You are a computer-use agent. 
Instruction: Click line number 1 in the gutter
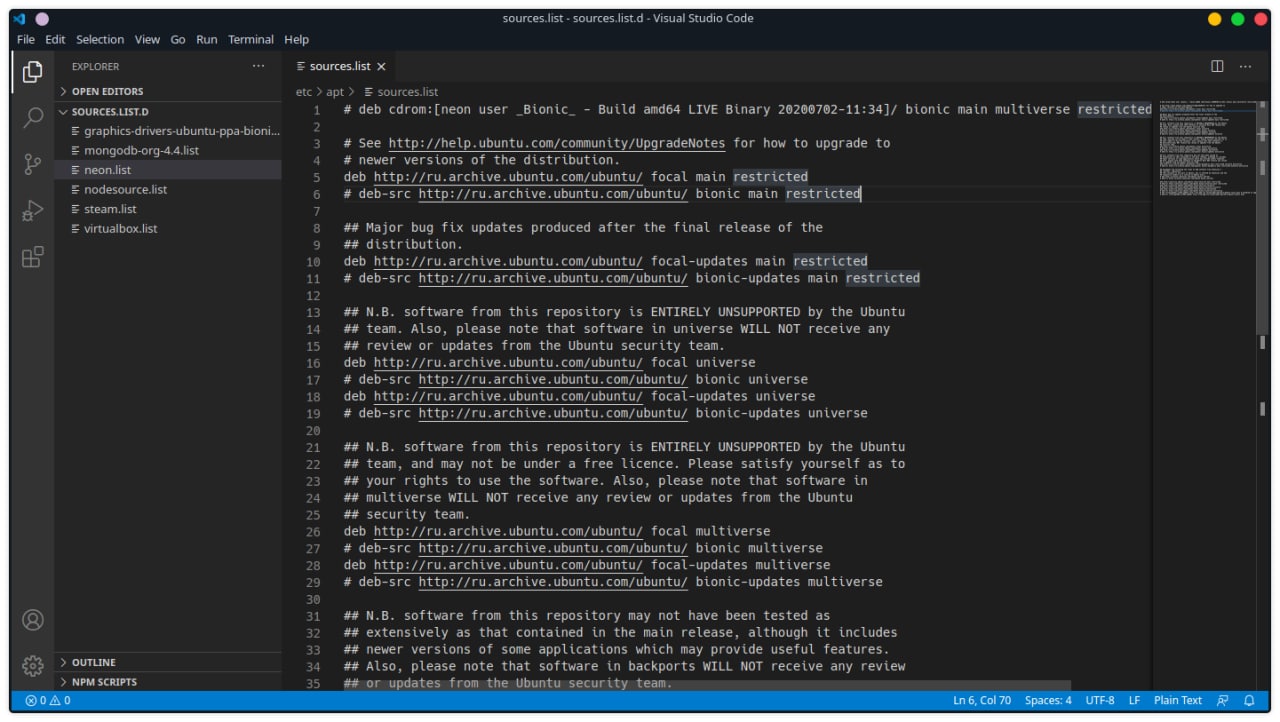[x=317, y=109]
